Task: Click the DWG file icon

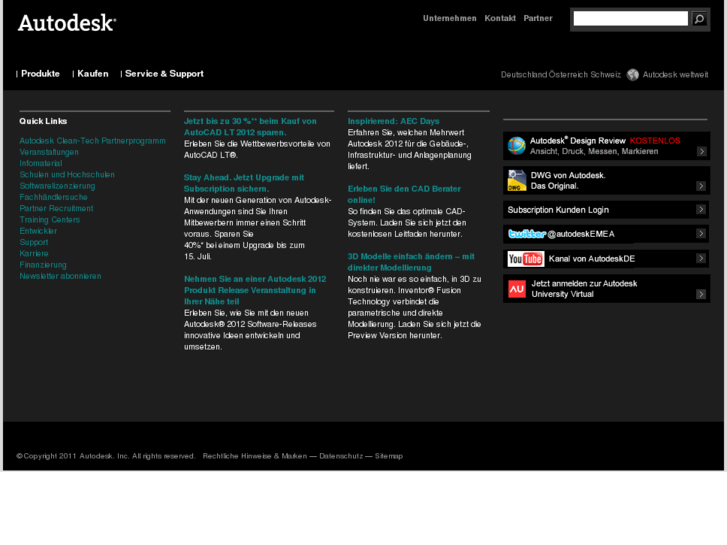Action: [x=517, y=180]
